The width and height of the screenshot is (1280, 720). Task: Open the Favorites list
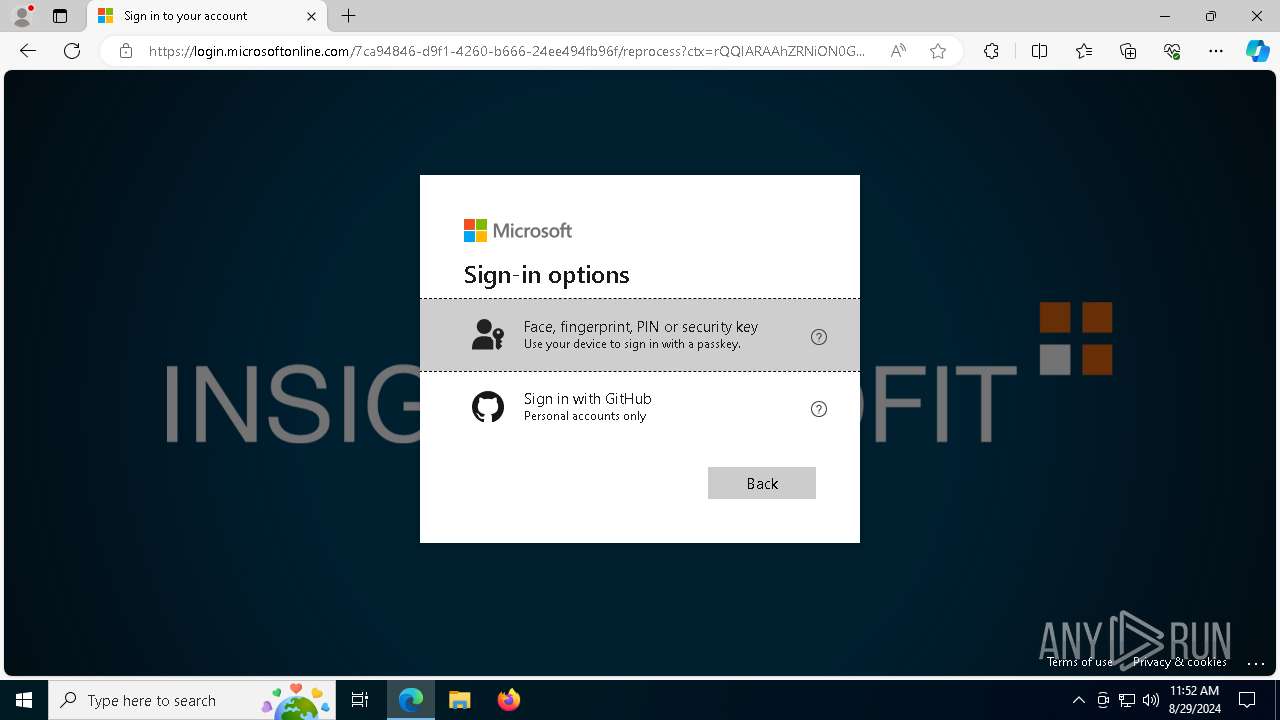(x=1084, y=51)
